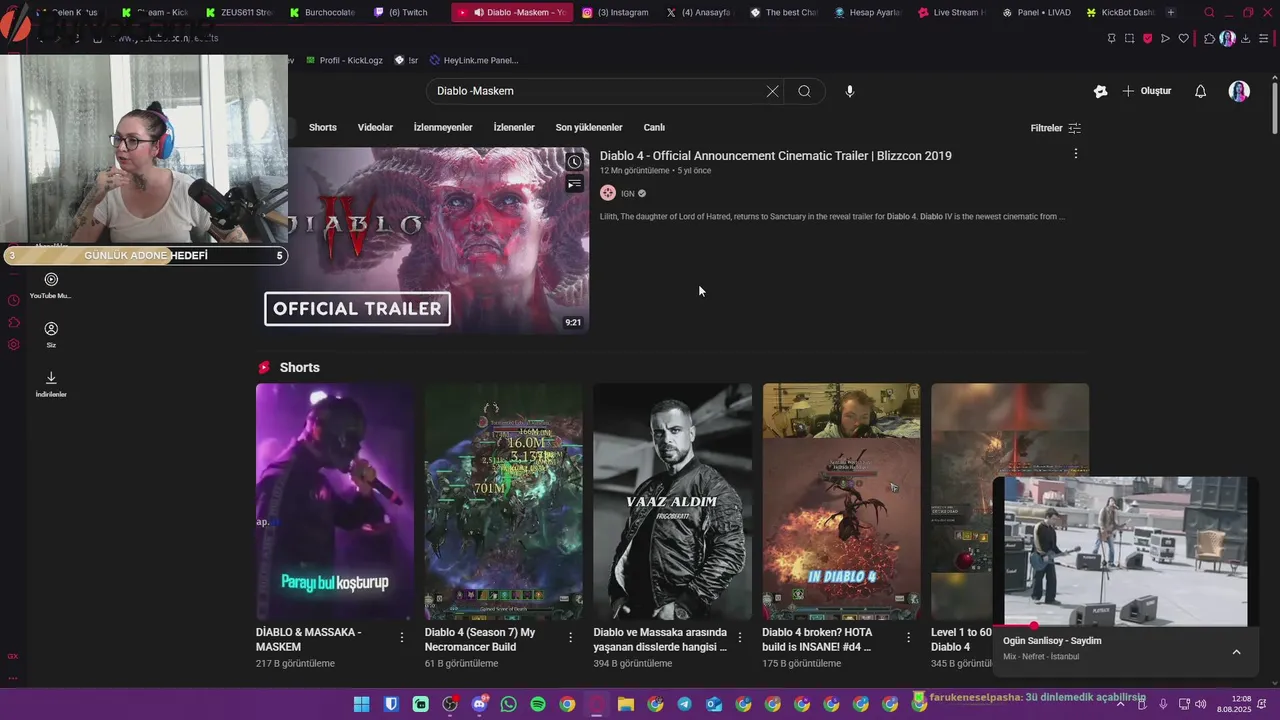This screenshot has height=720, width=1280.
Task: Switch to the Panel • LIVAD tab
Action: tap(1036, 12)
